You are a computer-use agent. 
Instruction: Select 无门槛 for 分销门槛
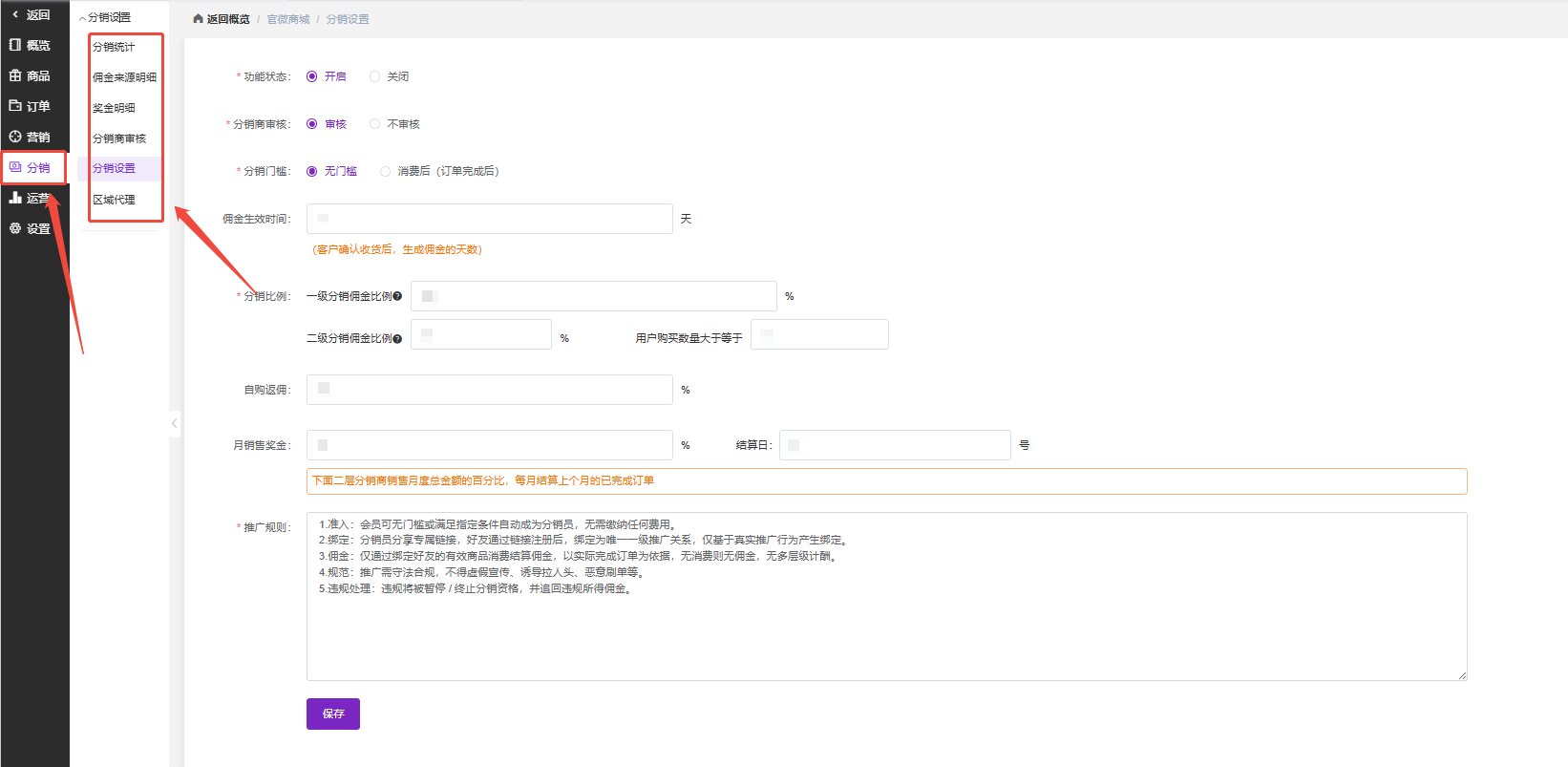pos(312,171)
